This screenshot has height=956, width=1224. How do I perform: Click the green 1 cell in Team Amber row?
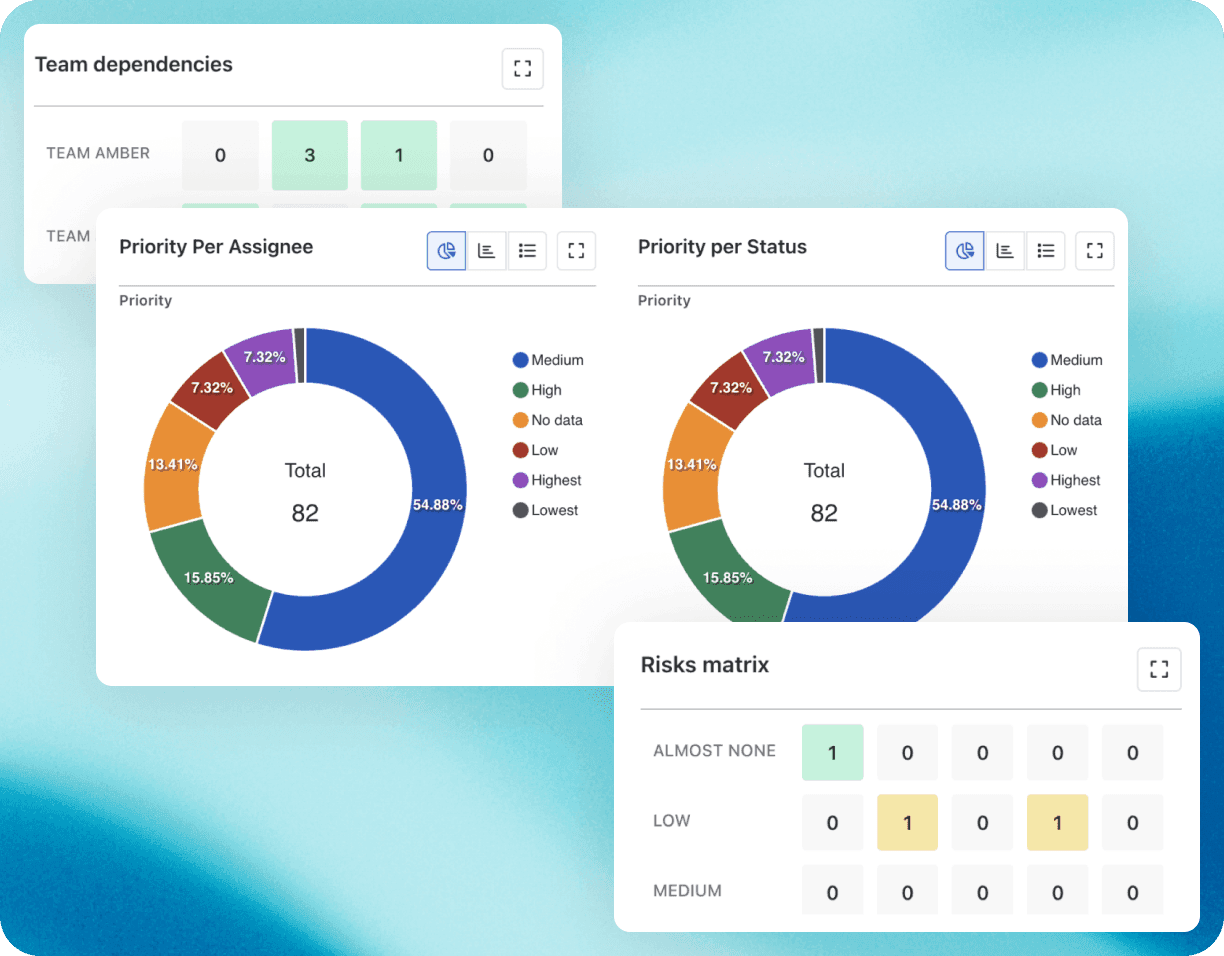tap(399, 155)
